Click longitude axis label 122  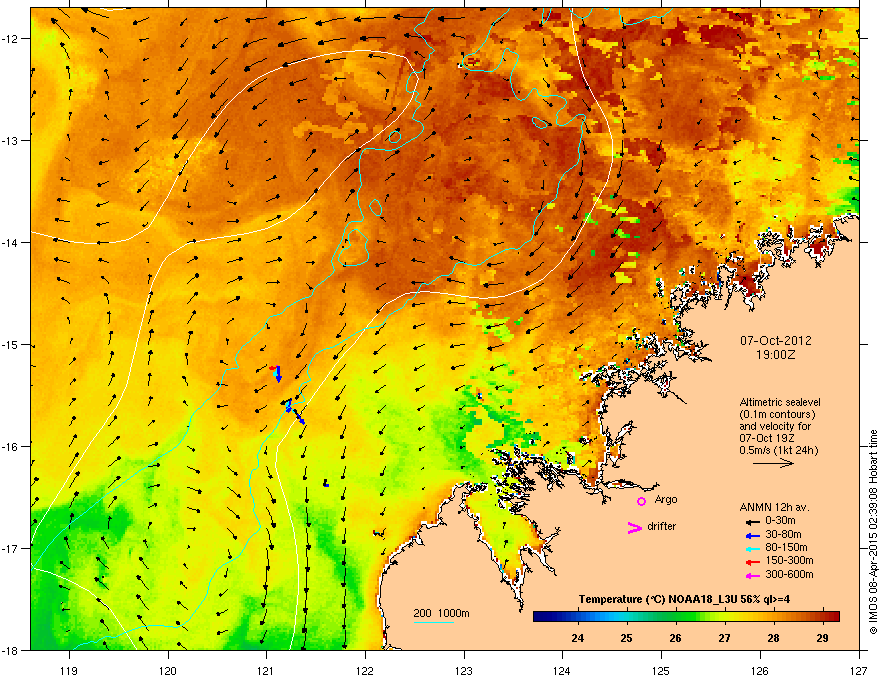[365, 670]
